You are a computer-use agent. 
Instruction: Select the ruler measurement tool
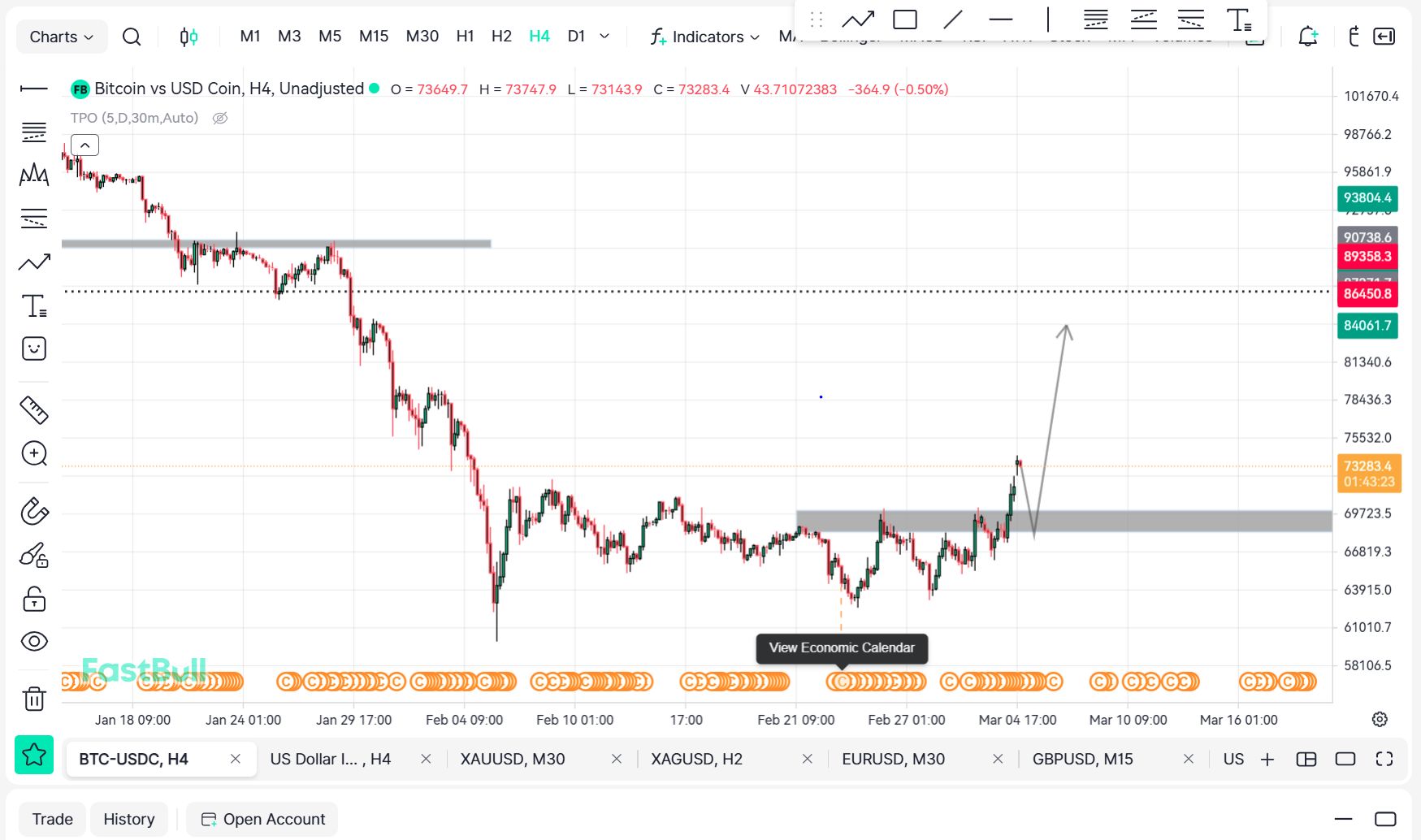(34, 410)
